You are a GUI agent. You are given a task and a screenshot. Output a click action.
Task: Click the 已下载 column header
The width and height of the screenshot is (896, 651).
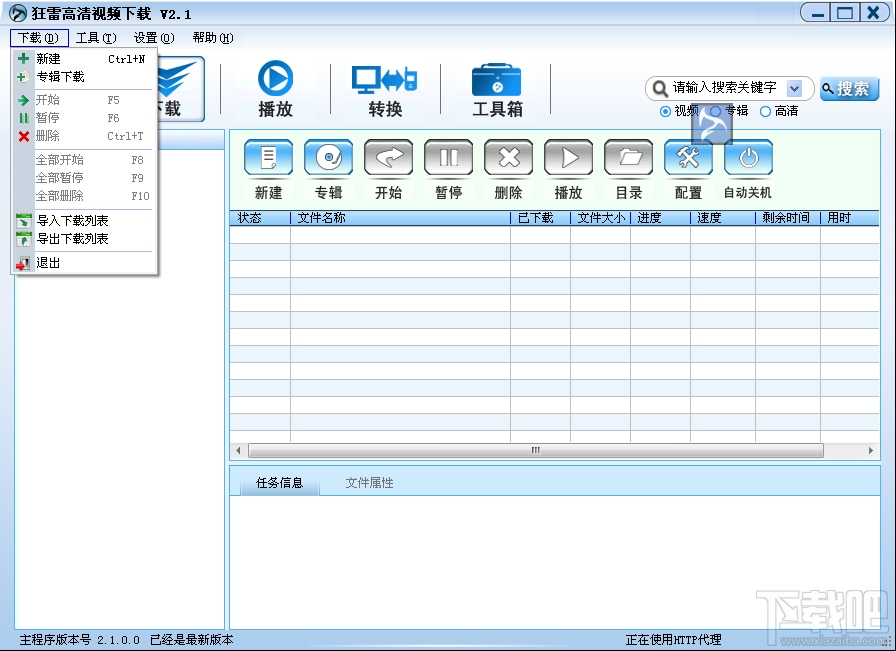540,218
